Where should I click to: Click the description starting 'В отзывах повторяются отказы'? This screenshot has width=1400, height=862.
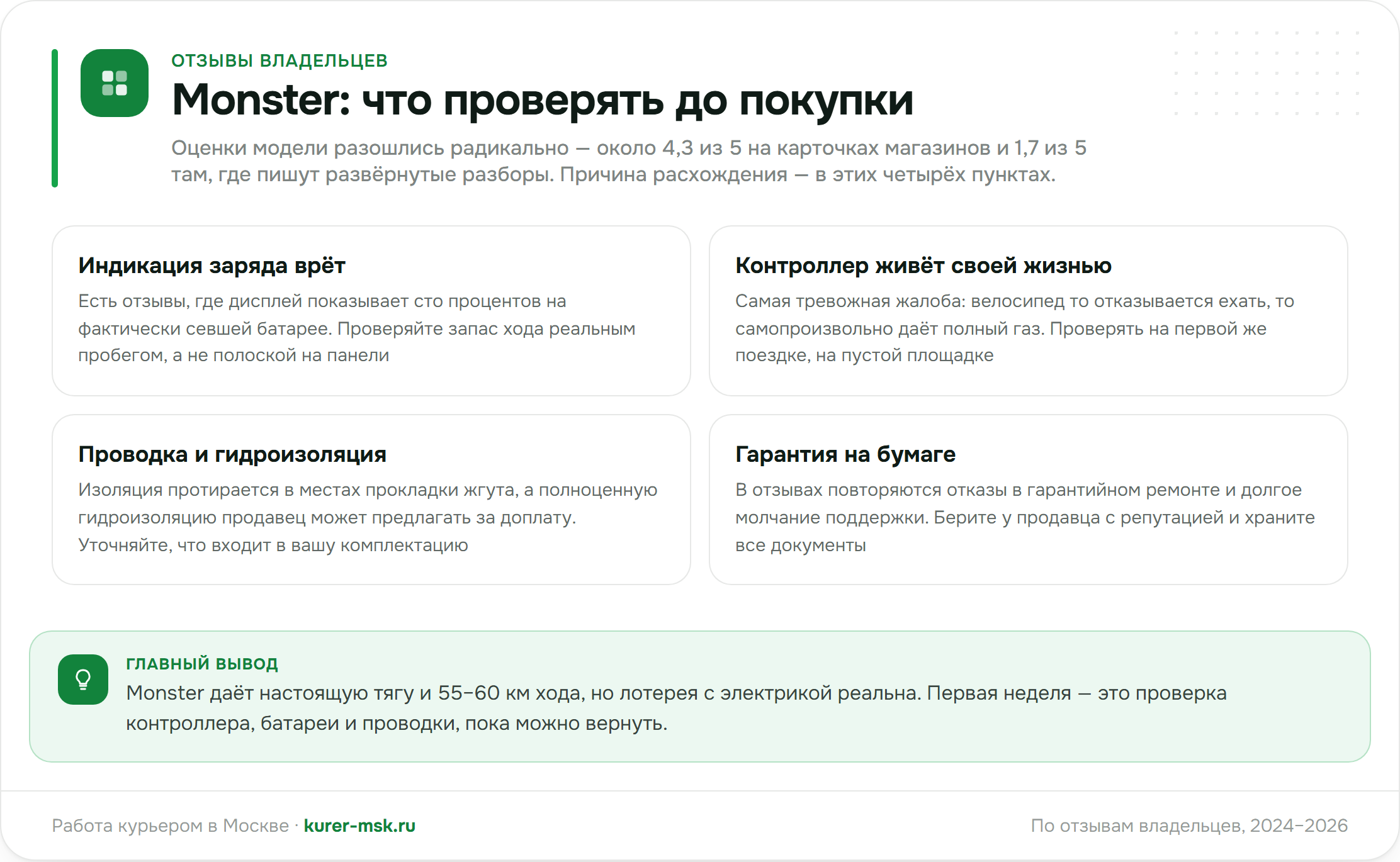[x=1025, y=517]
